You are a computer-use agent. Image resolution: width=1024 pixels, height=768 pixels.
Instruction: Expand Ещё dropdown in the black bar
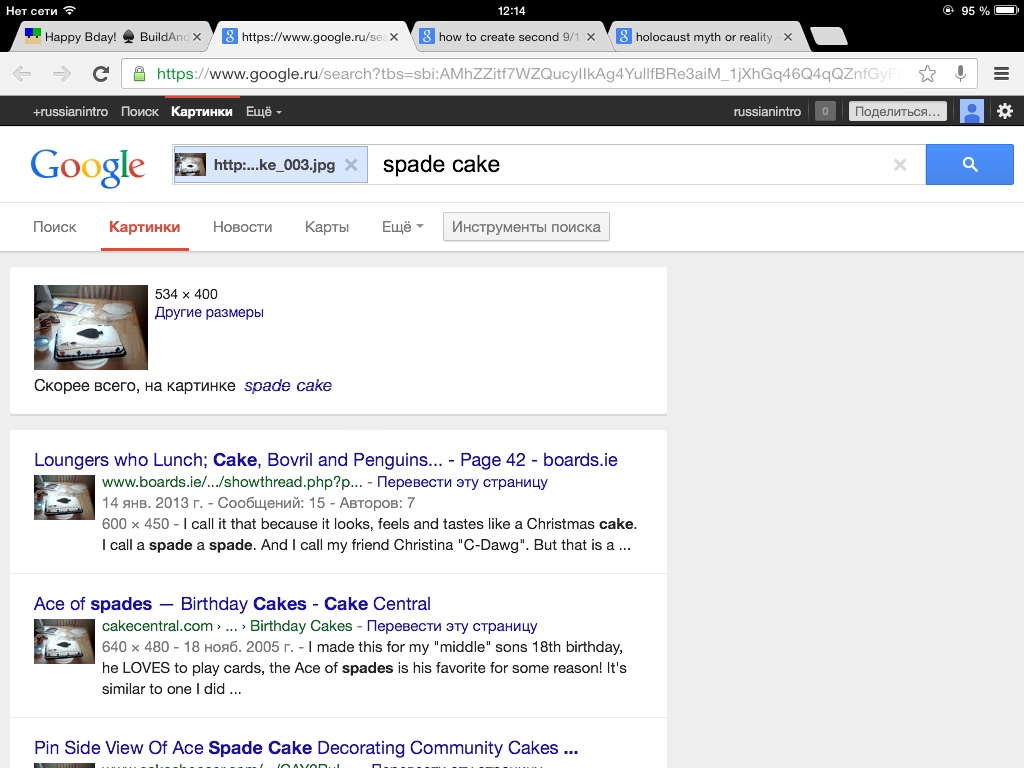(x=264, y=112)
